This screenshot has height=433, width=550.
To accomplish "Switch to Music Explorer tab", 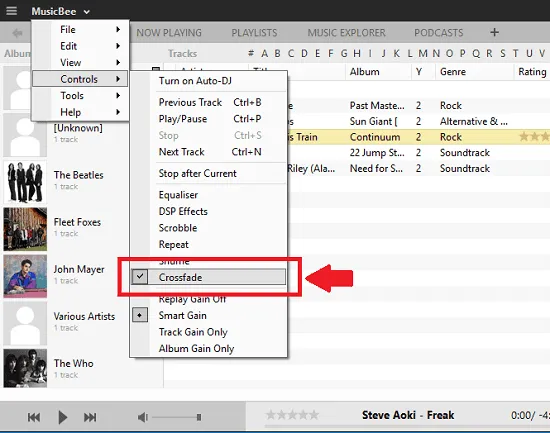I will click(346, 33).
